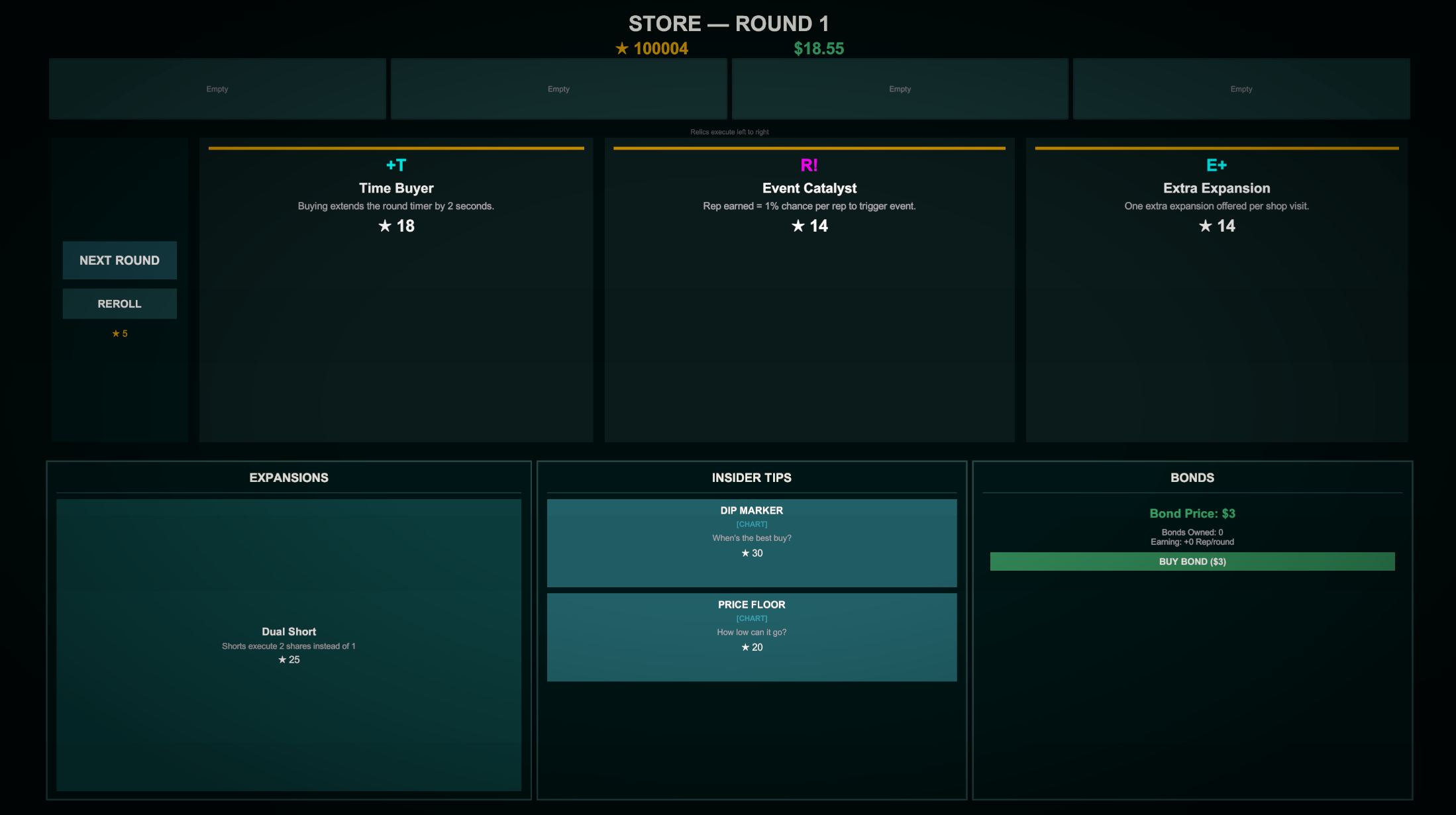Click the gold star reputation counter
This screenshot has height=815, width=1456.
coord(652,48)
